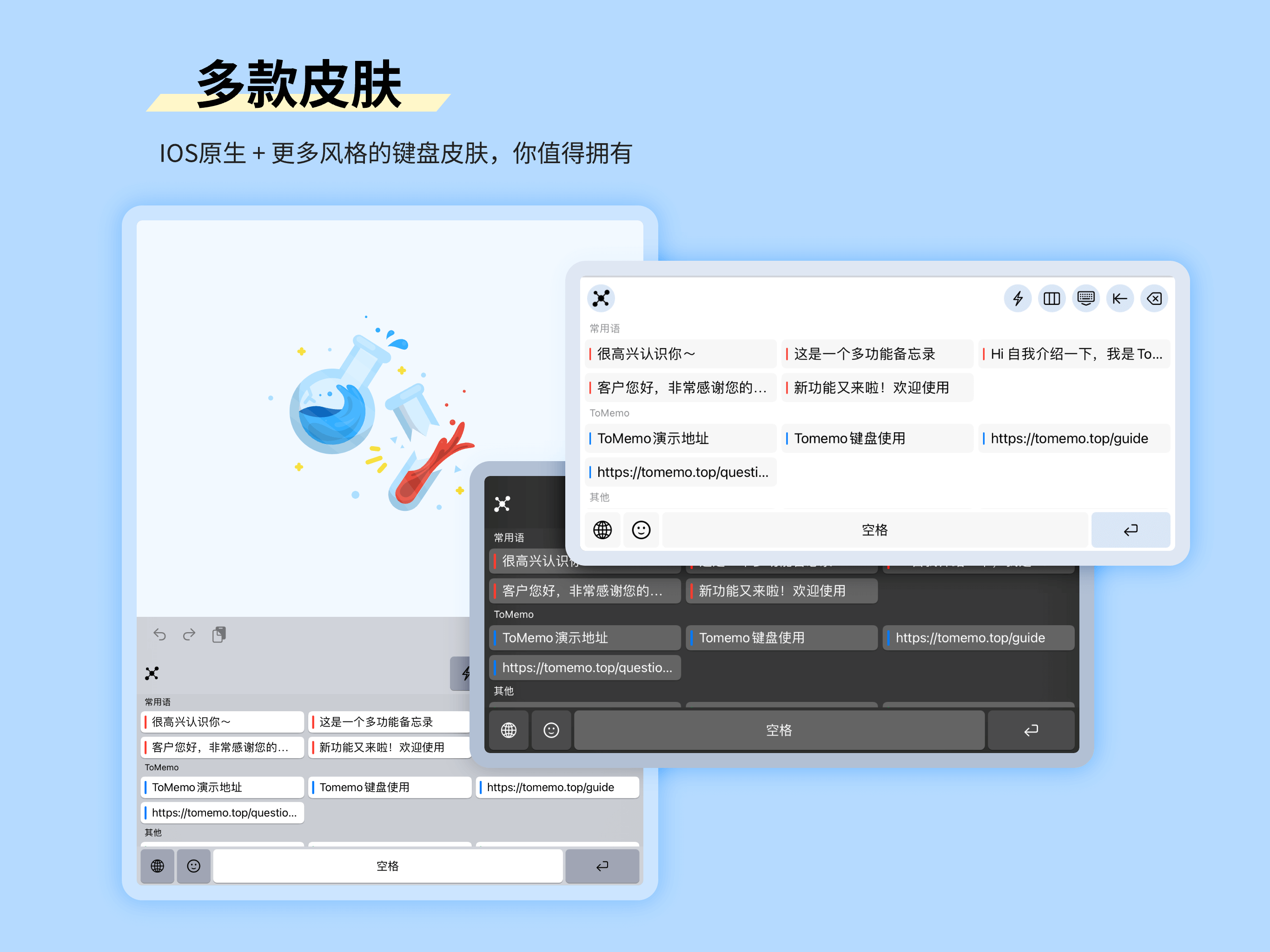Select 很高兴认识你～ in gray keyboard
1270x952 pixels.
pyautogui.click(x=222, y=722)
